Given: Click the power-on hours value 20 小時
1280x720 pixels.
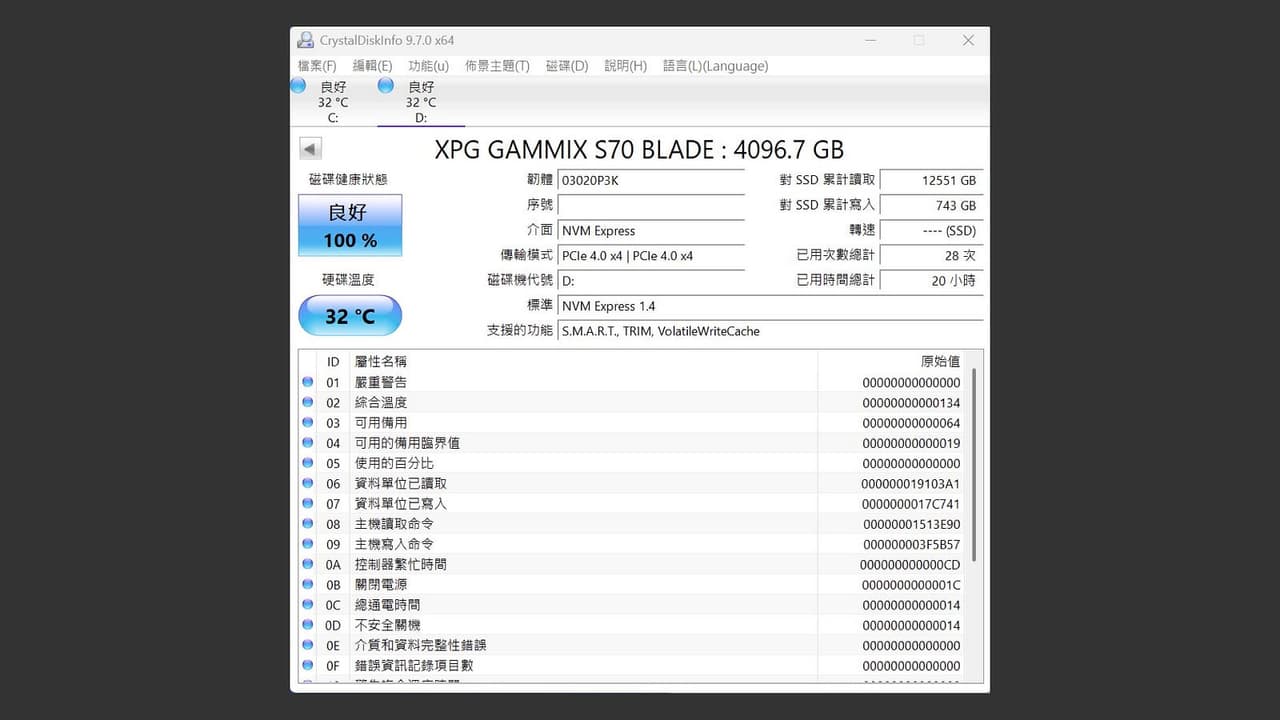Looking at the screenshot, I should click(932, 281).
